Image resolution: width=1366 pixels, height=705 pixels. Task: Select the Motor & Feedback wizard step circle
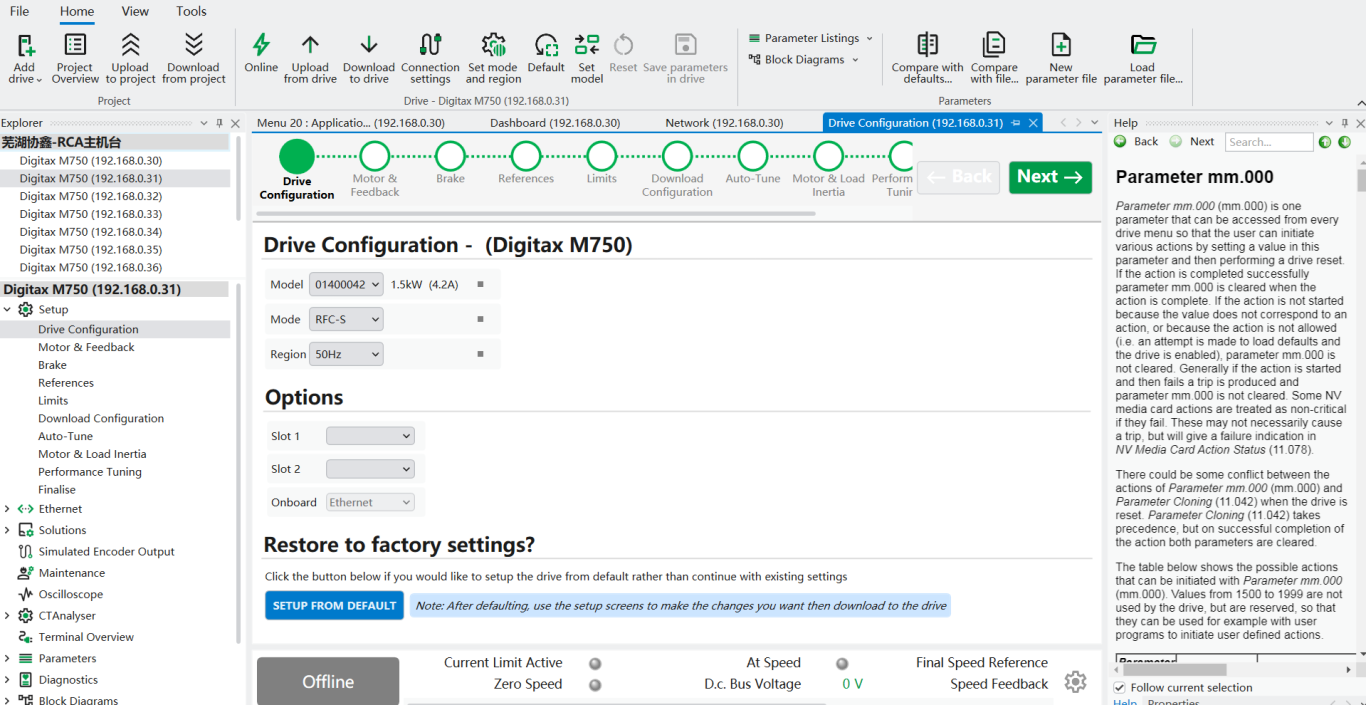[374, 156]
